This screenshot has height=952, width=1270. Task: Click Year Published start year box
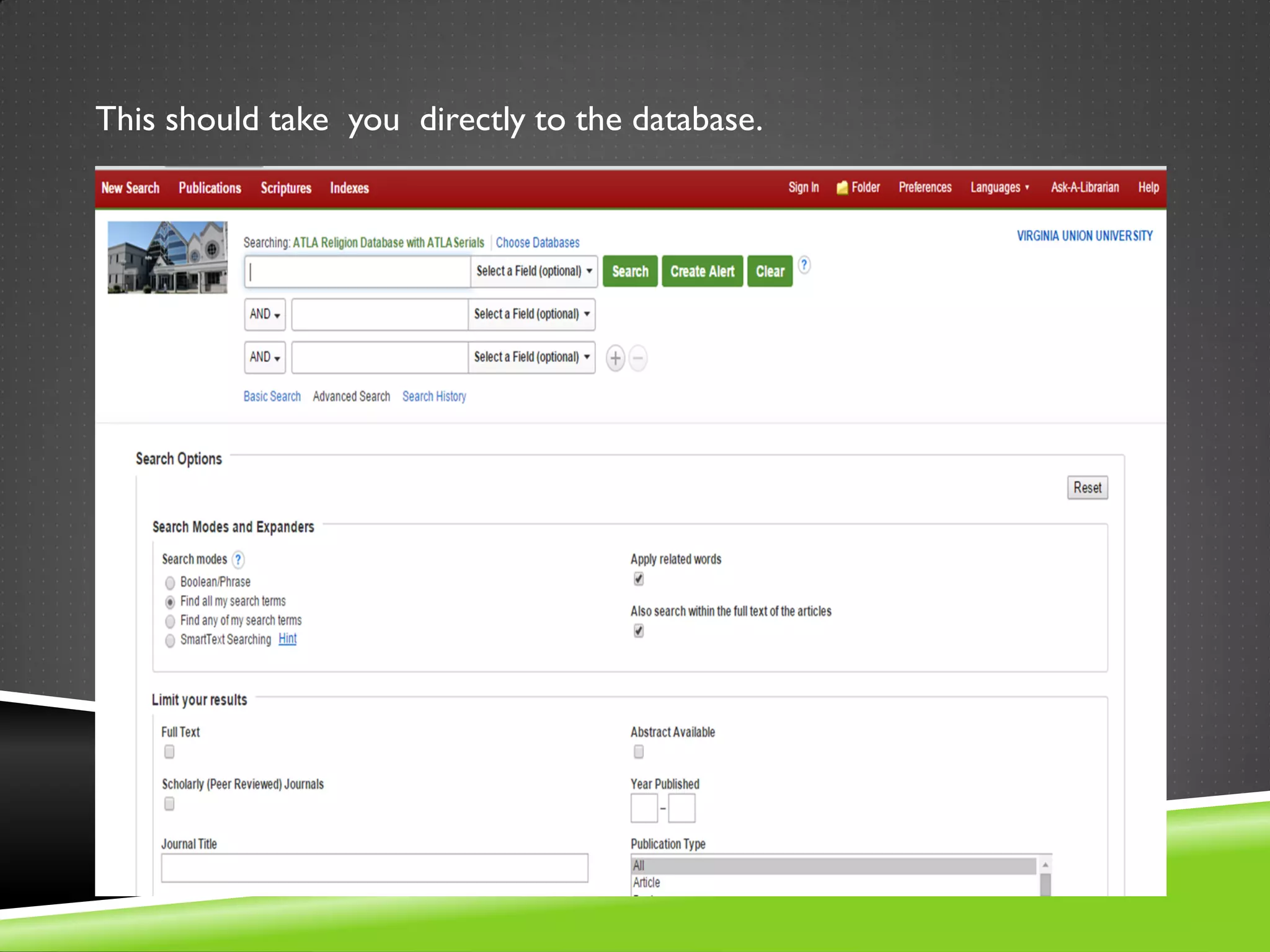(x=644, y=808)
